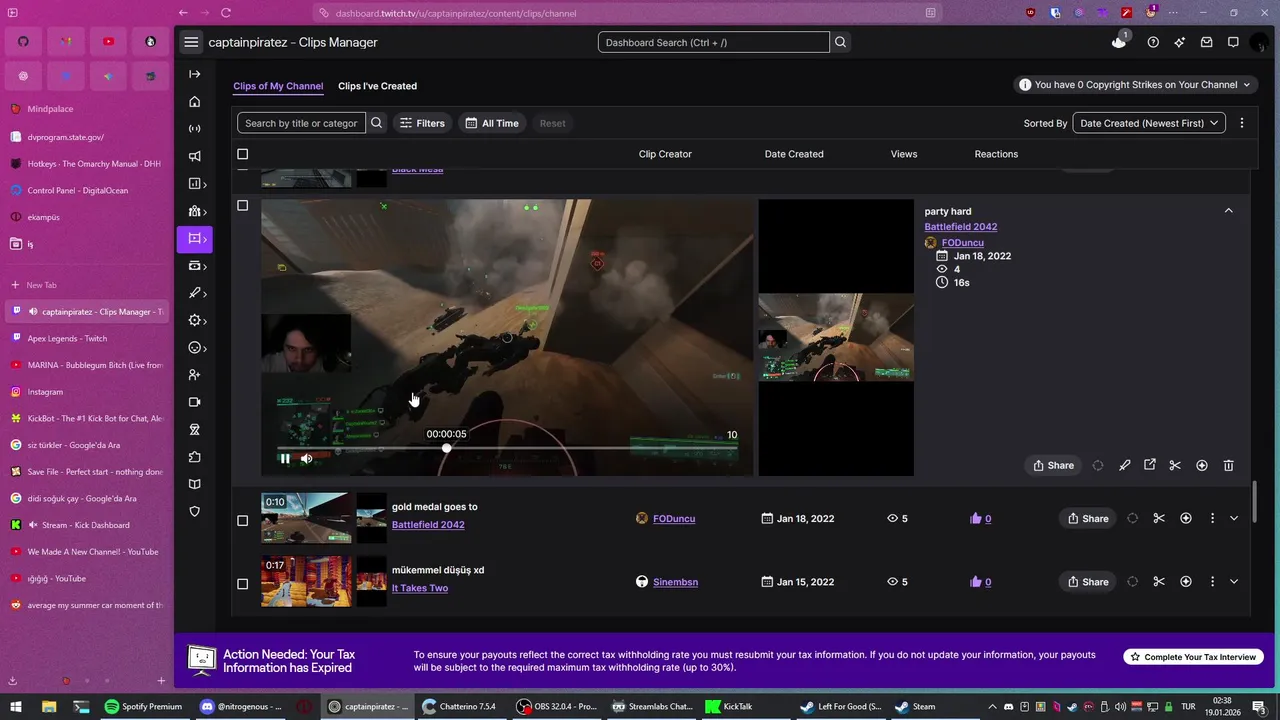Switch to Clips I've Created tab
This screenshot has width=1280, height=720.
coord(377,86)
